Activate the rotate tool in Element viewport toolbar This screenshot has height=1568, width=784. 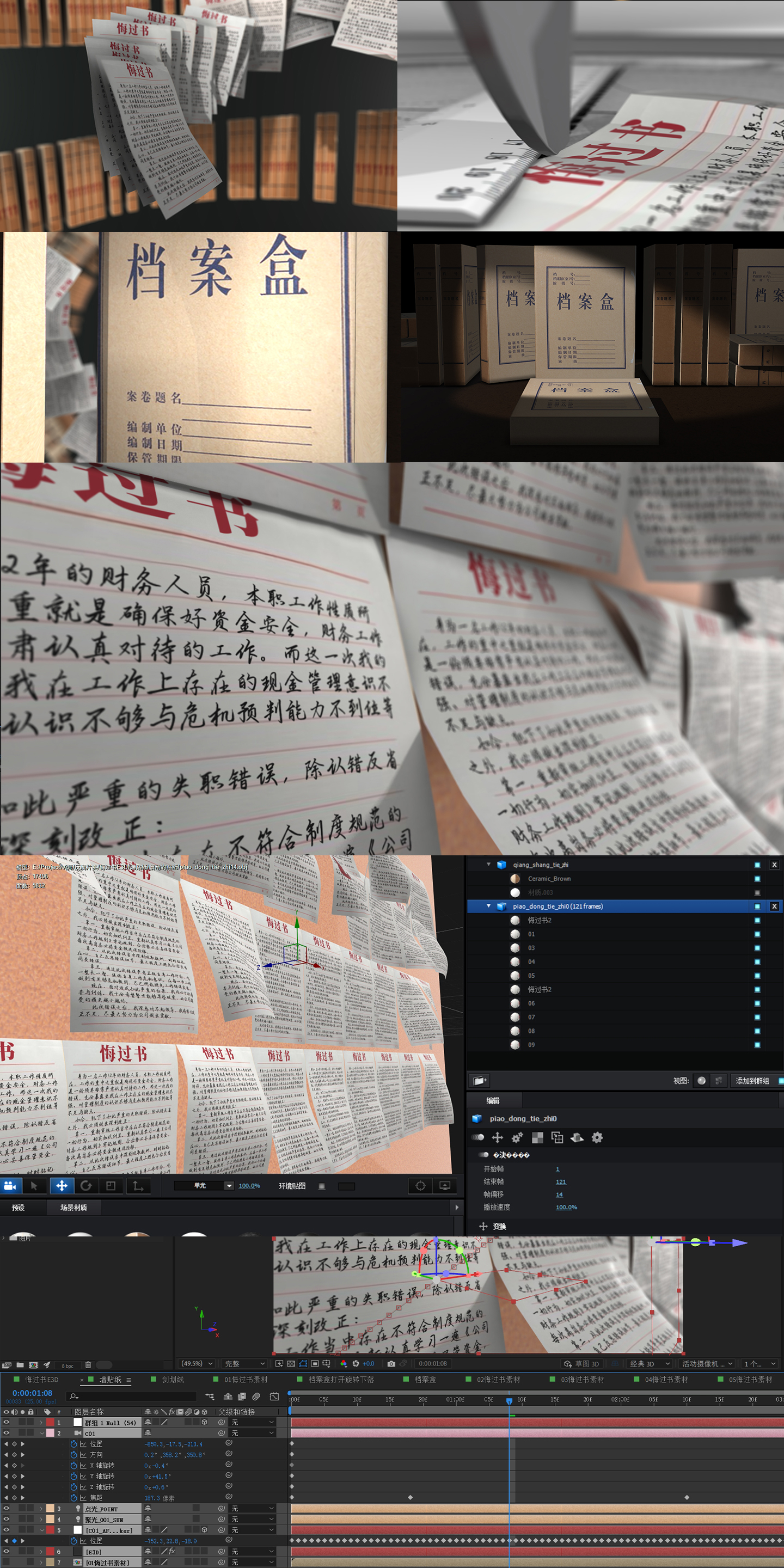pyautogui.click(x=86, y=1186)
